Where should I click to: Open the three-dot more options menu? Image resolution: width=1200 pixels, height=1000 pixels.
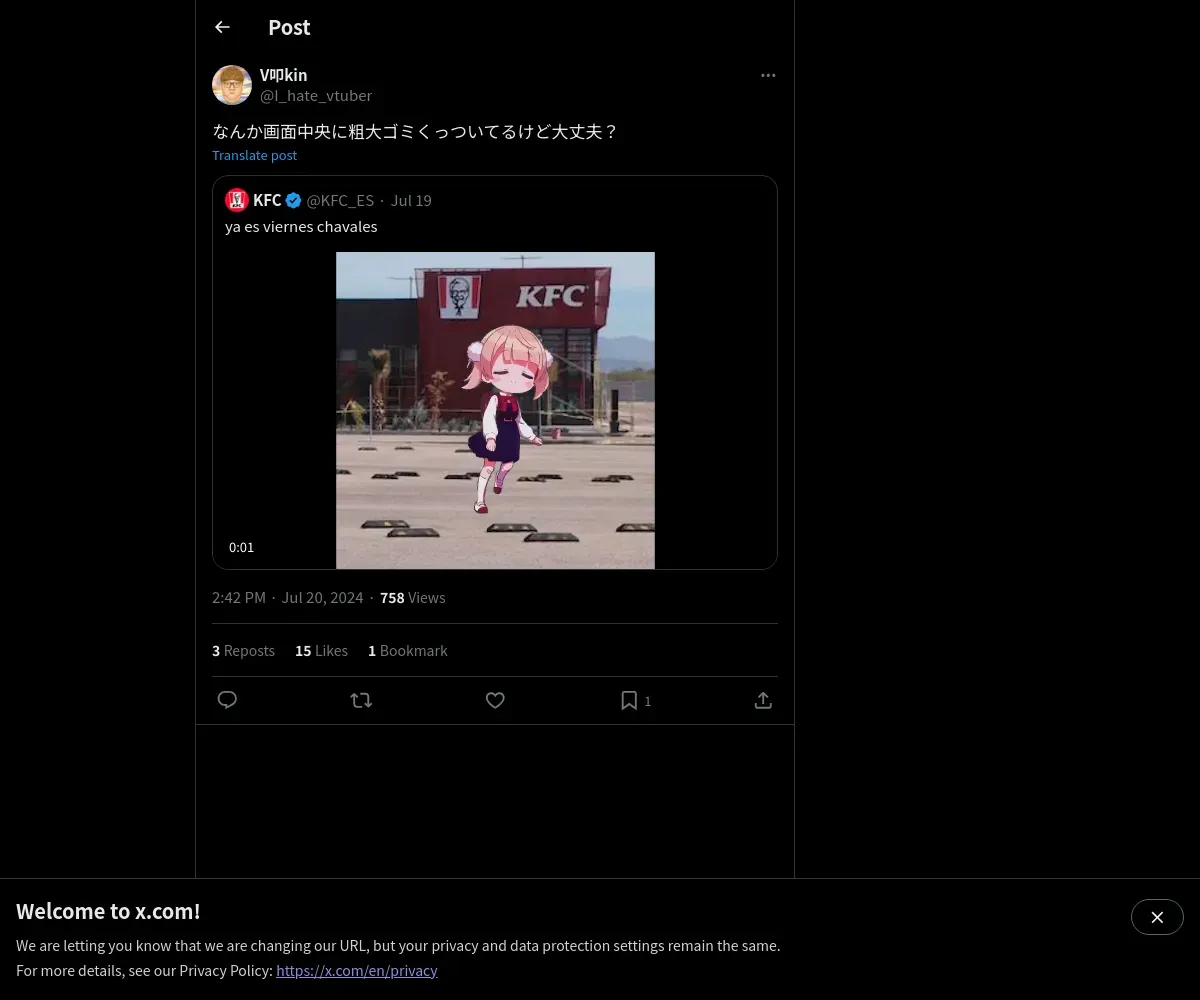pos(768,75)
